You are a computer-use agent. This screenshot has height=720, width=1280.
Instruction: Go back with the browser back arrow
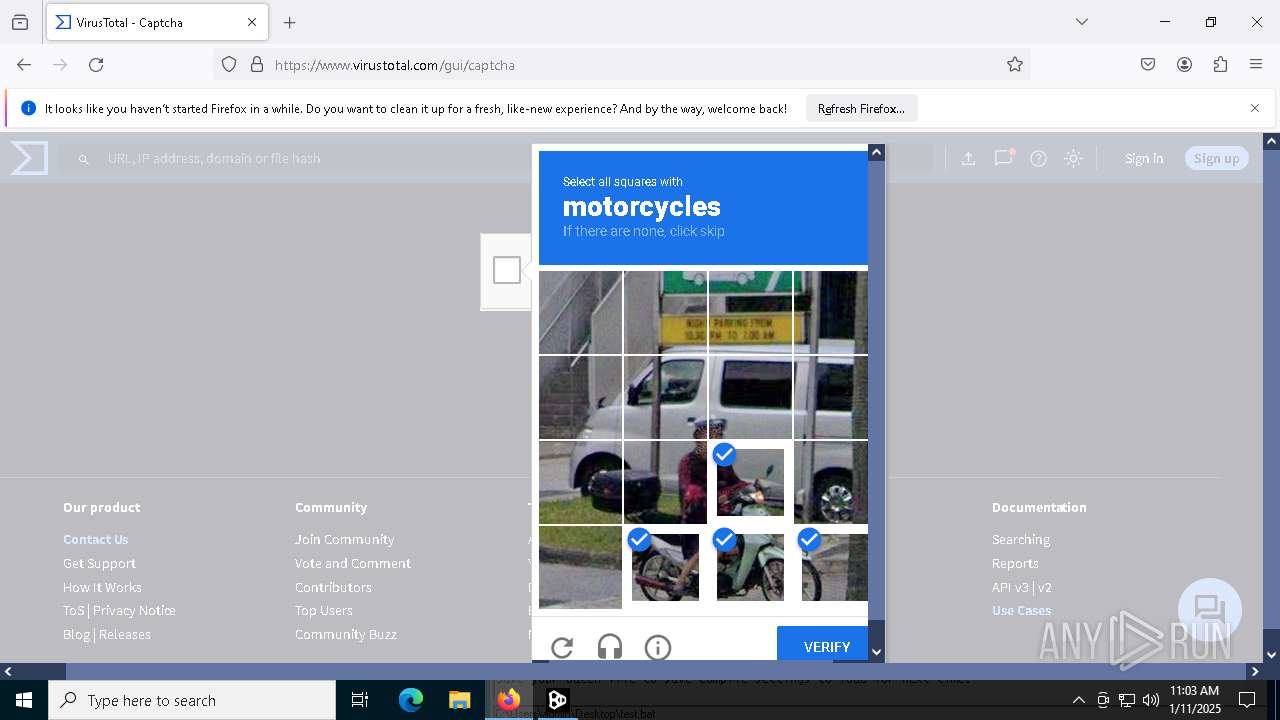(x=24, y=64)
